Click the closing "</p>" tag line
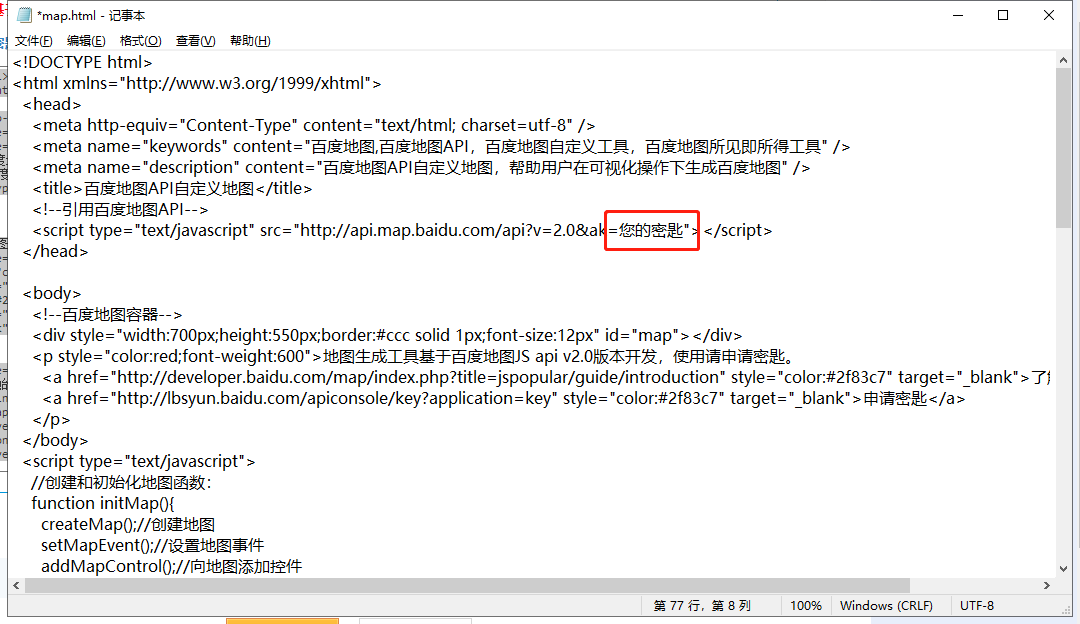1080x624 pixels. 51,419
